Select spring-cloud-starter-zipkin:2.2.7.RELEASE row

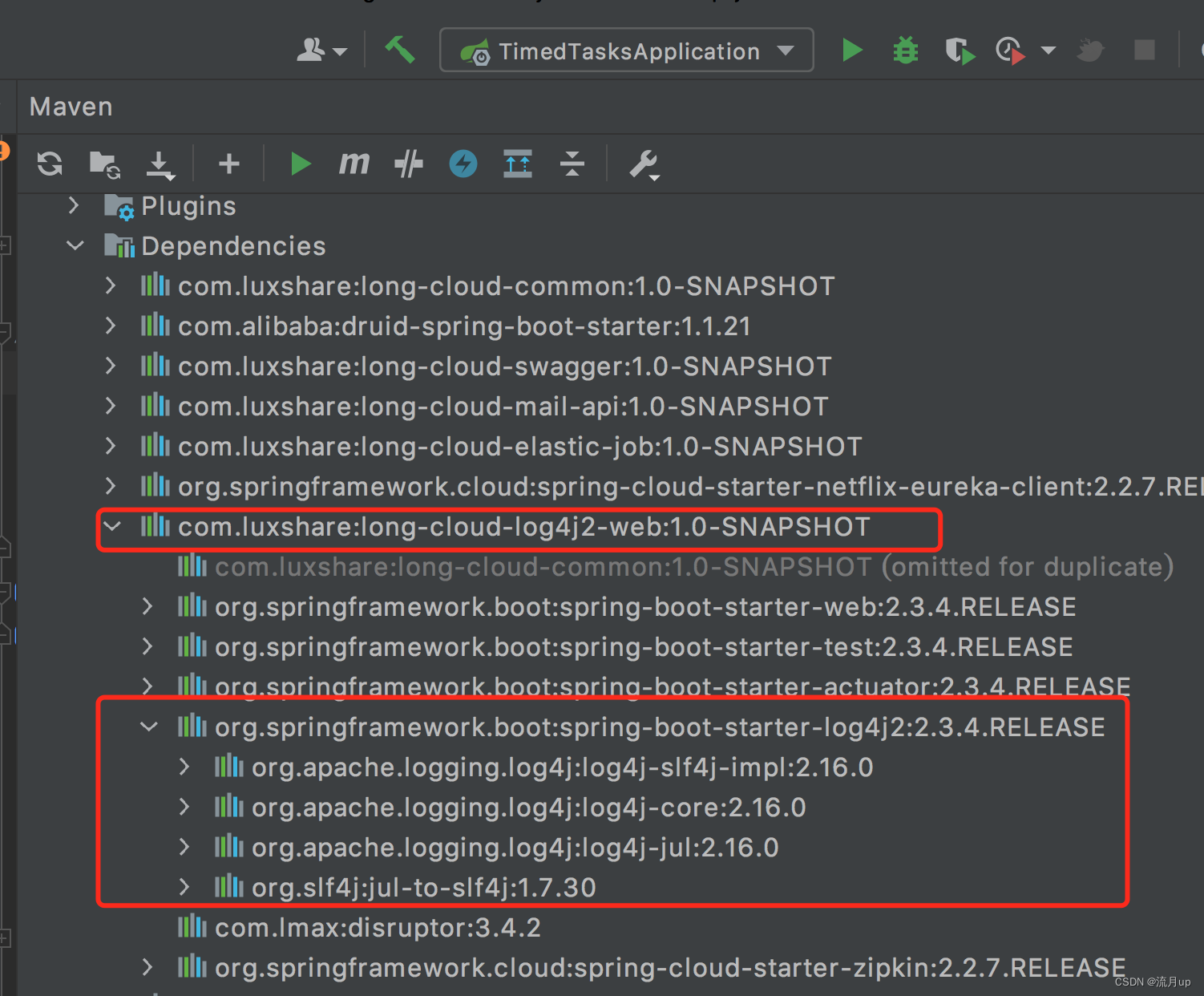(x=611, y=967)
